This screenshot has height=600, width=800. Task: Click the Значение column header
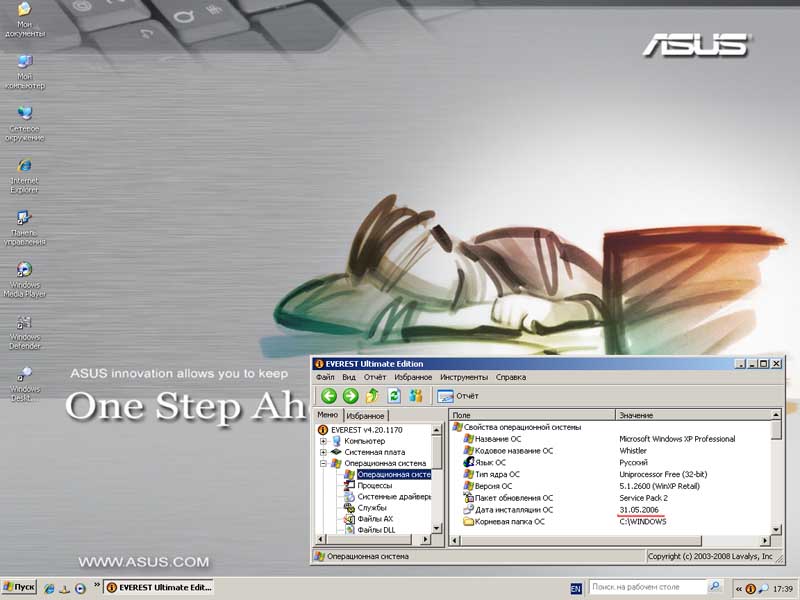point(635,415)
